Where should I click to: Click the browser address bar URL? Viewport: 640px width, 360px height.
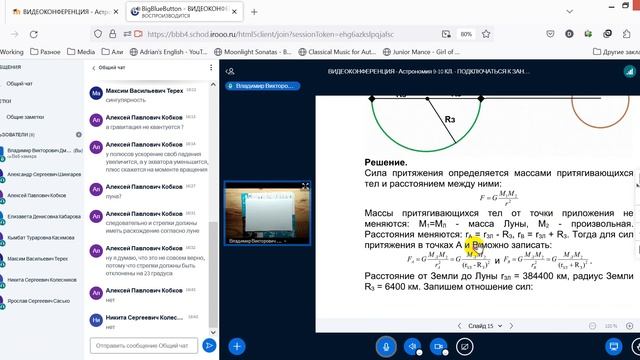270,34
